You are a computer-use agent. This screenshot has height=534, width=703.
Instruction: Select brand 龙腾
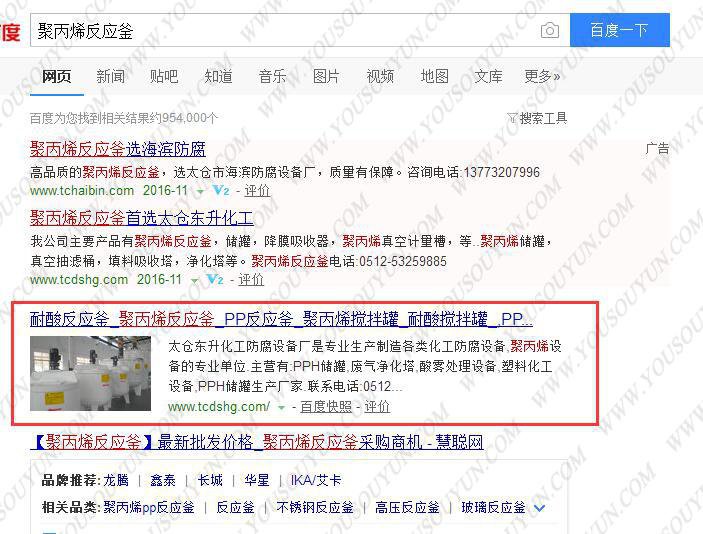(116, 481)
